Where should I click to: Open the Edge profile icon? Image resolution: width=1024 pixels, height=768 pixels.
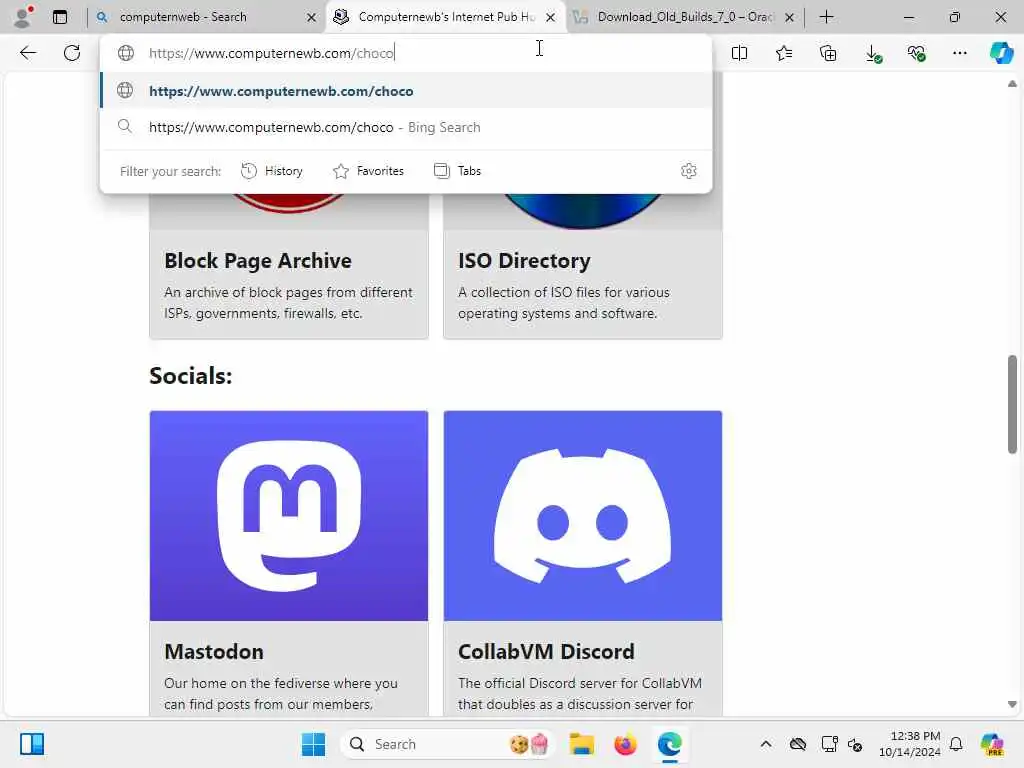click(x=24, y=17)
